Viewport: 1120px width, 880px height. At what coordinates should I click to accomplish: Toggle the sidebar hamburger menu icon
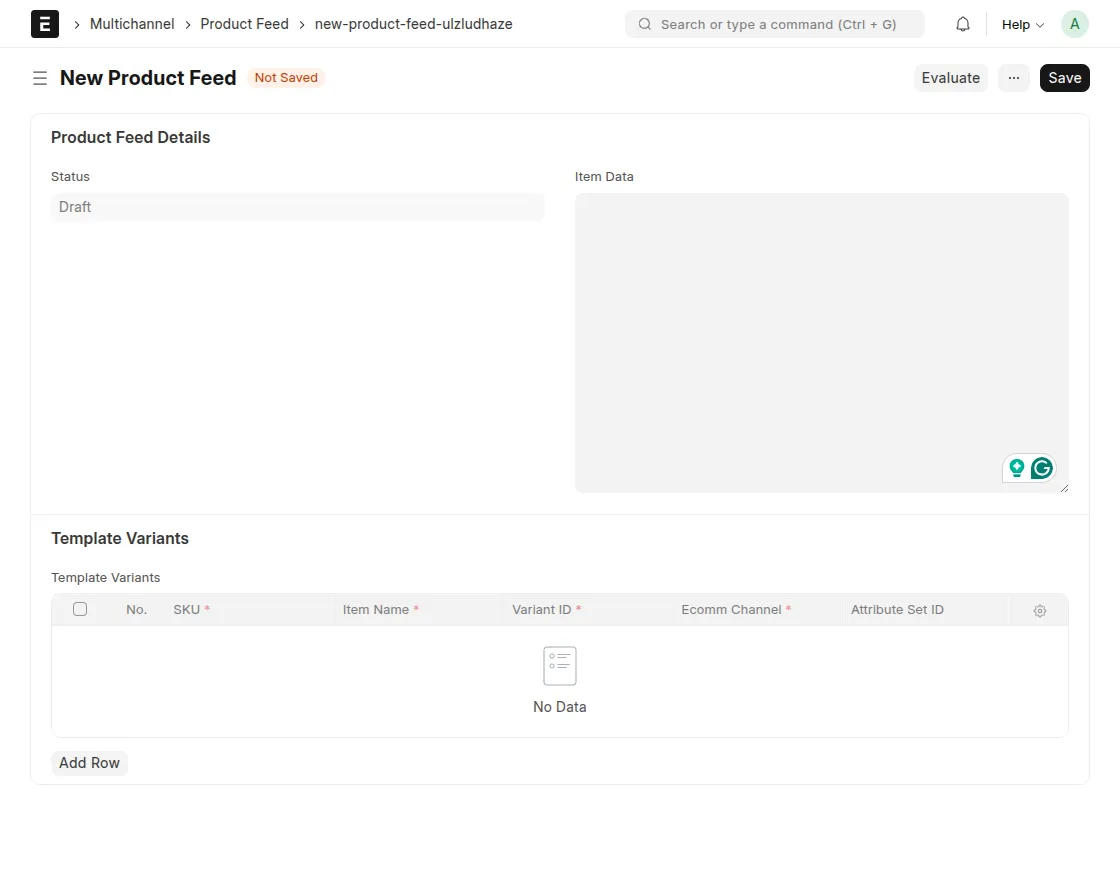pos(40,78)
